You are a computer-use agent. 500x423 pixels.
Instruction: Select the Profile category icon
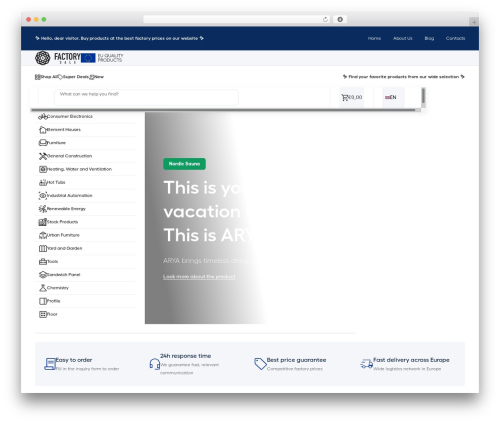[x=43, y=301]
